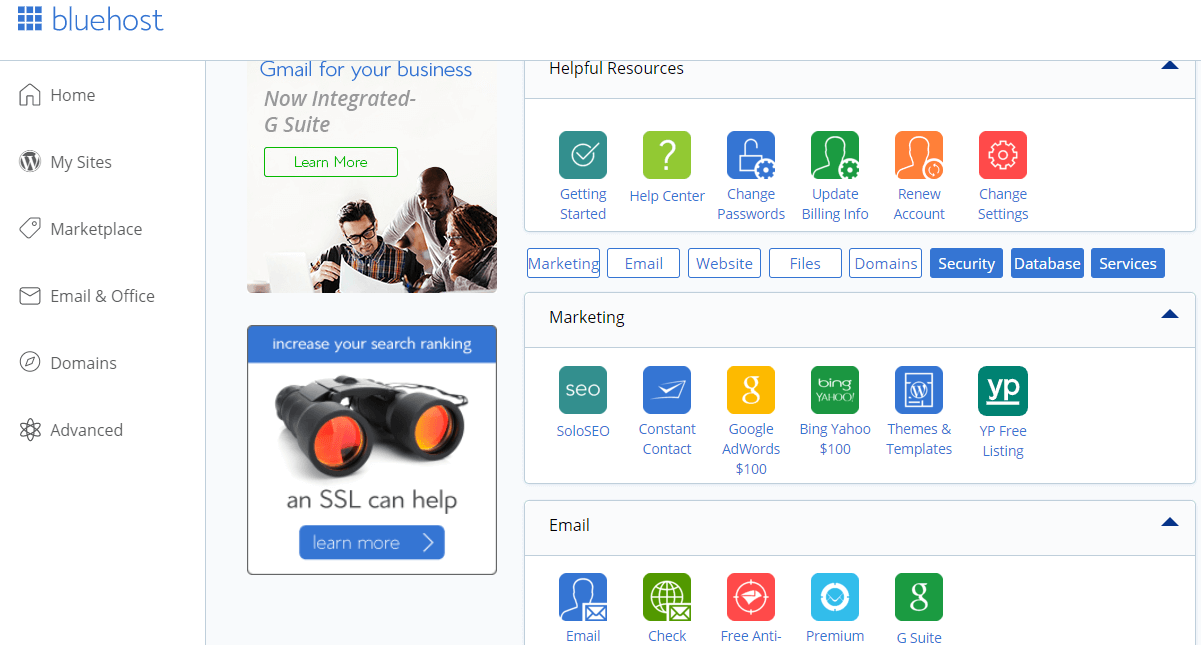Open Advanced in the sidebar

pyautogui.click(x=86, y=430)
